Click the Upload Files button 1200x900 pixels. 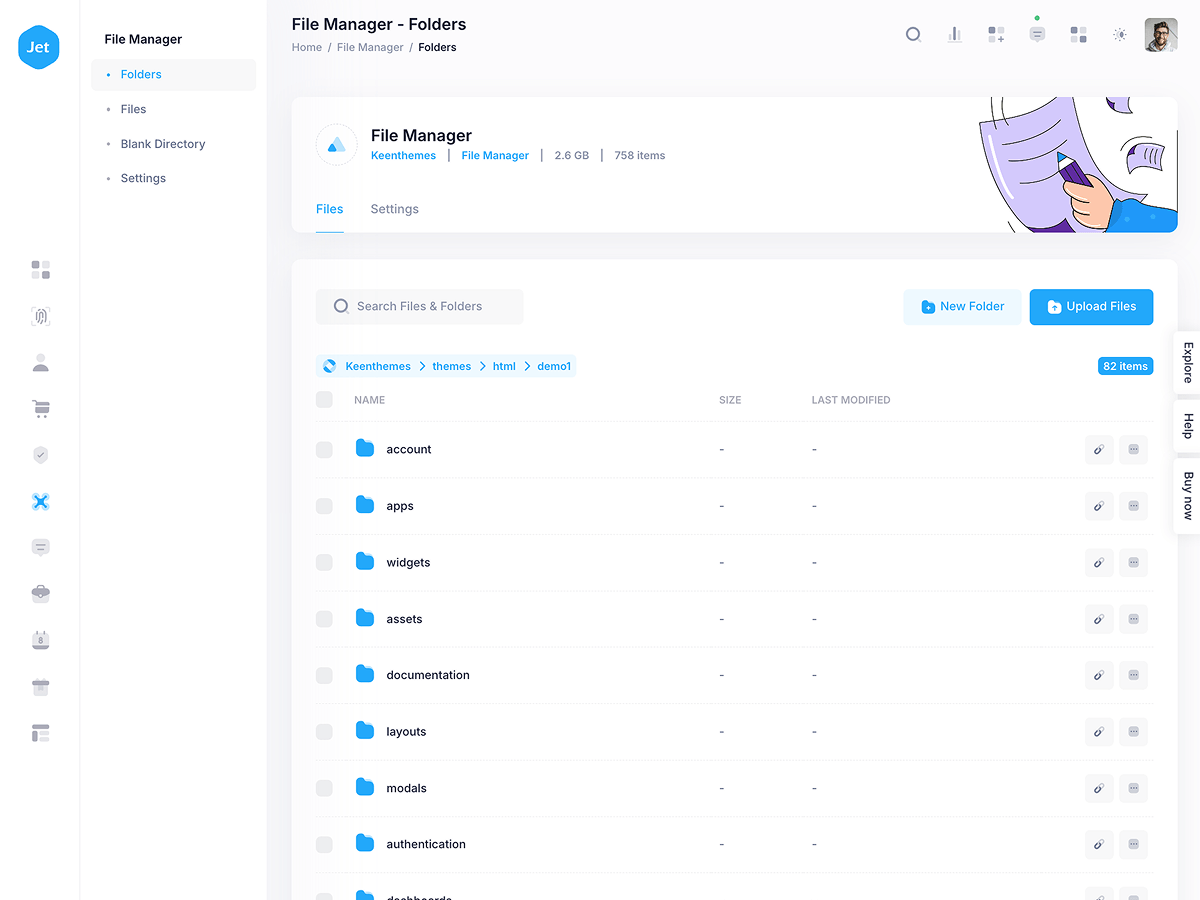pos(1091,307)
